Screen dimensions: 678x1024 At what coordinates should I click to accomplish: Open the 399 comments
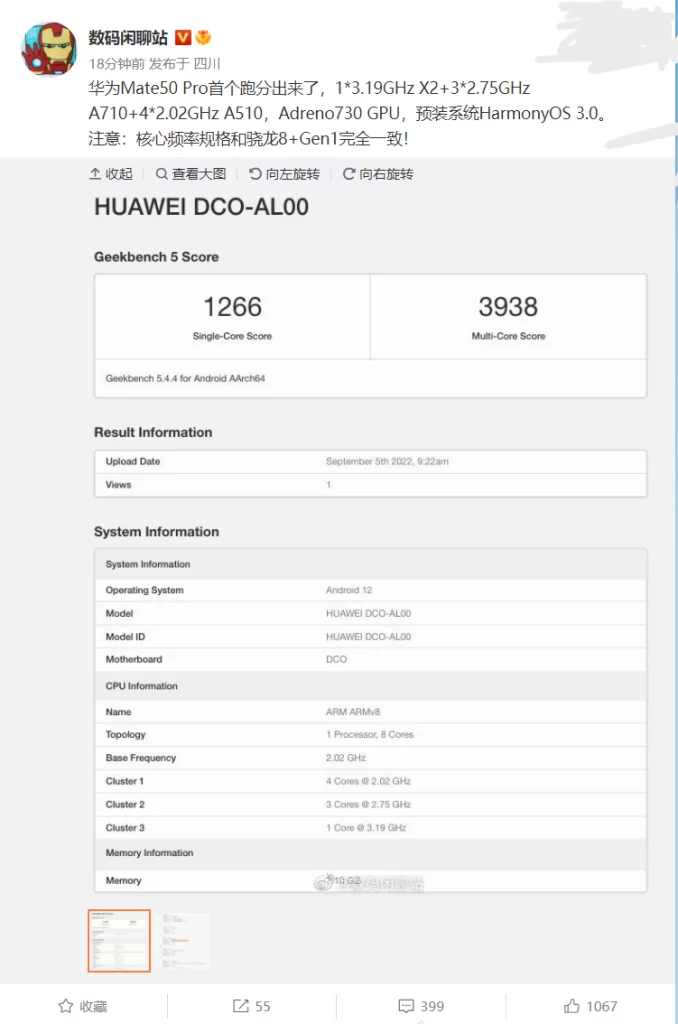tap(421, 1006)
